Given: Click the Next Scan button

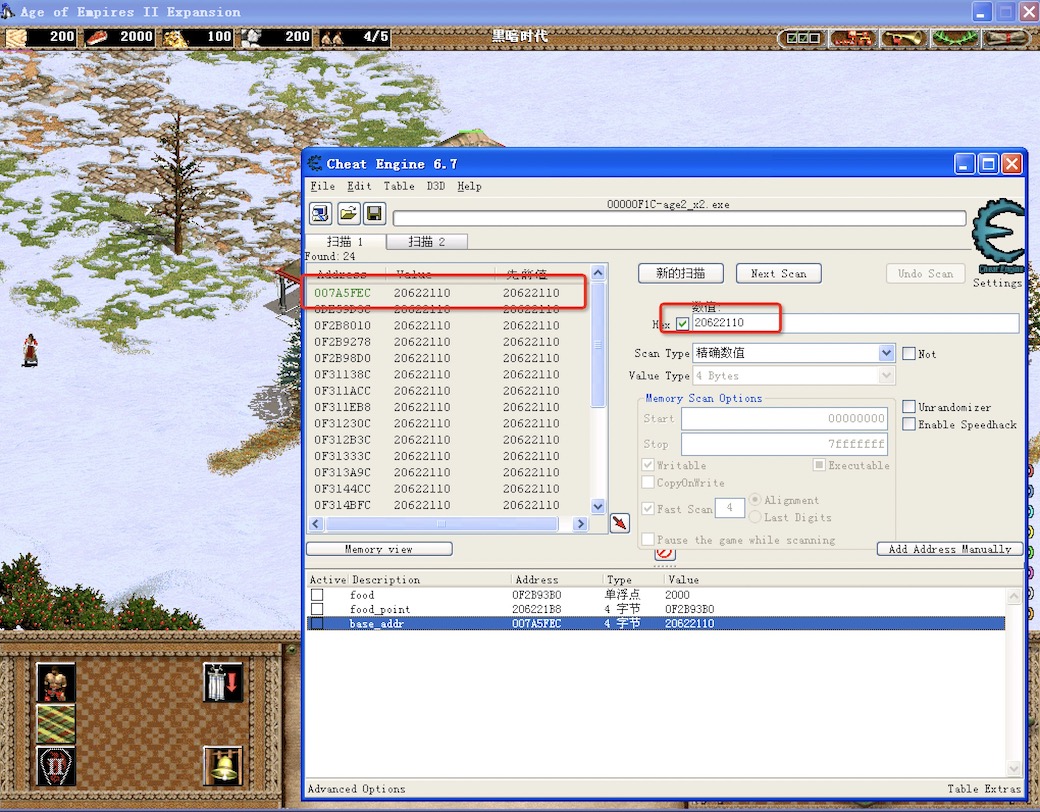Looking at the screenshot, I should pos(779,273).
